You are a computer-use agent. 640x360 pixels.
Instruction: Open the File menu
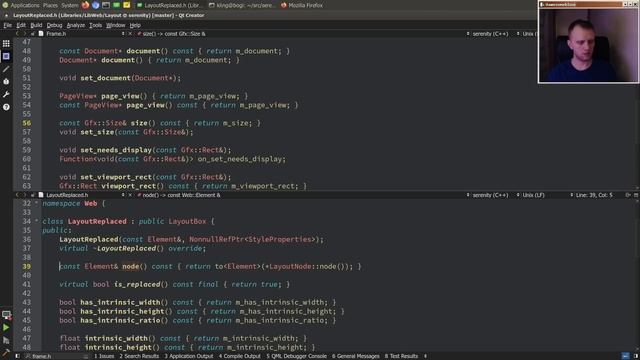pos(8,25)
